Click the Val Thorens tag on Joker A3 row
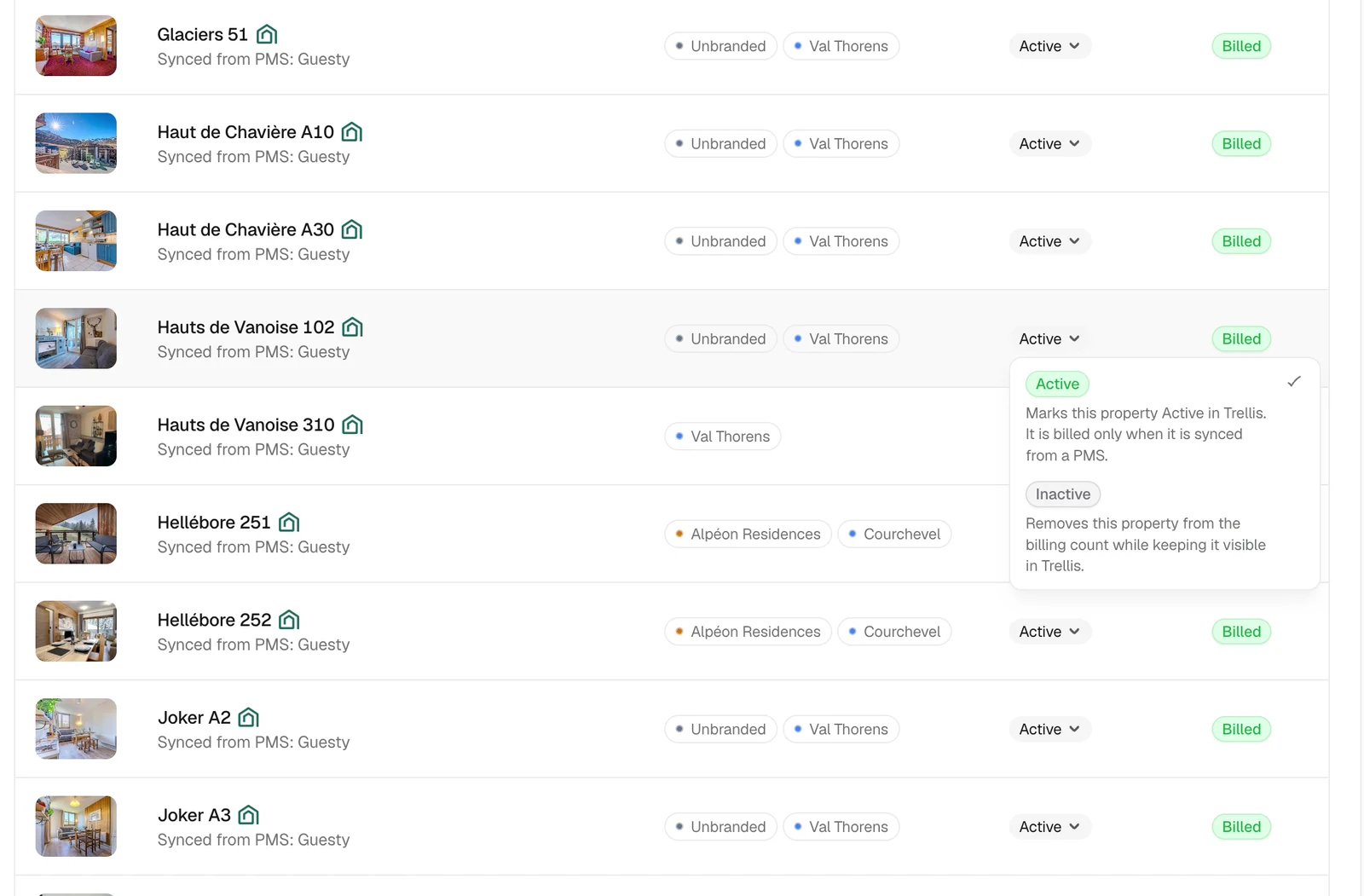This screenshot has width=1364, height=896. click(x=841, y=827)
